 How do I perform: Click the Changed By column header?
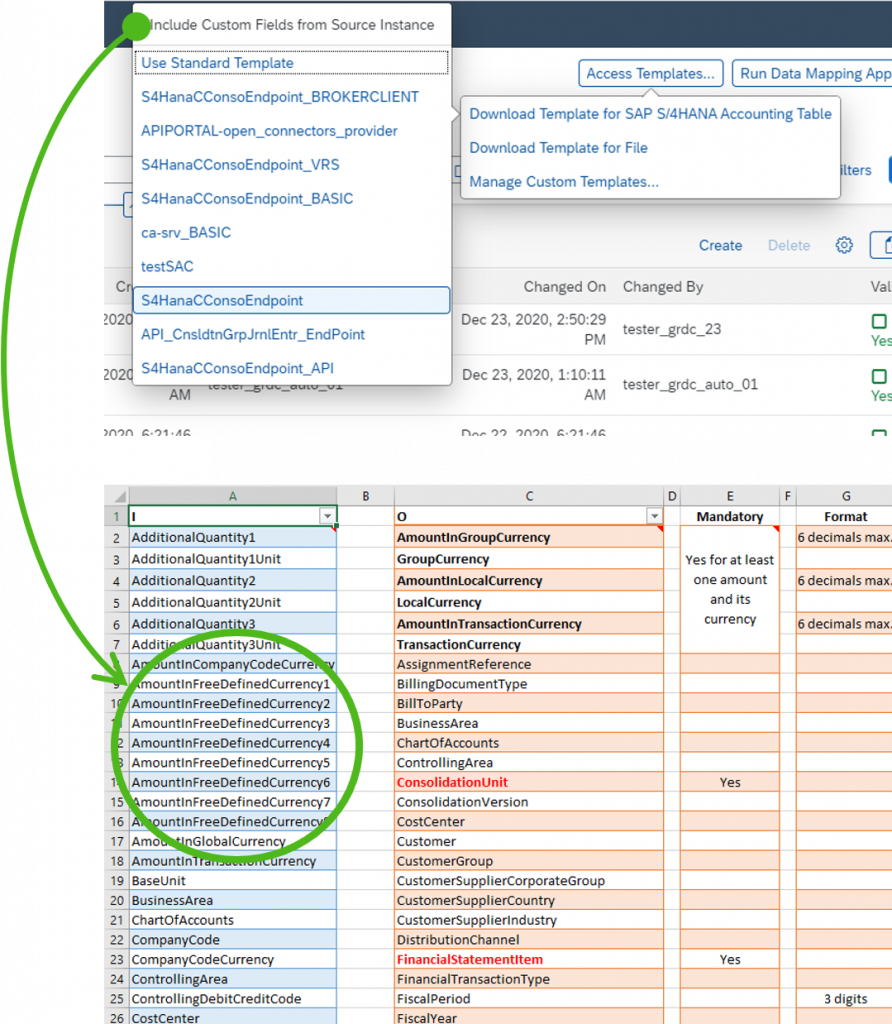tap(663, 287)
